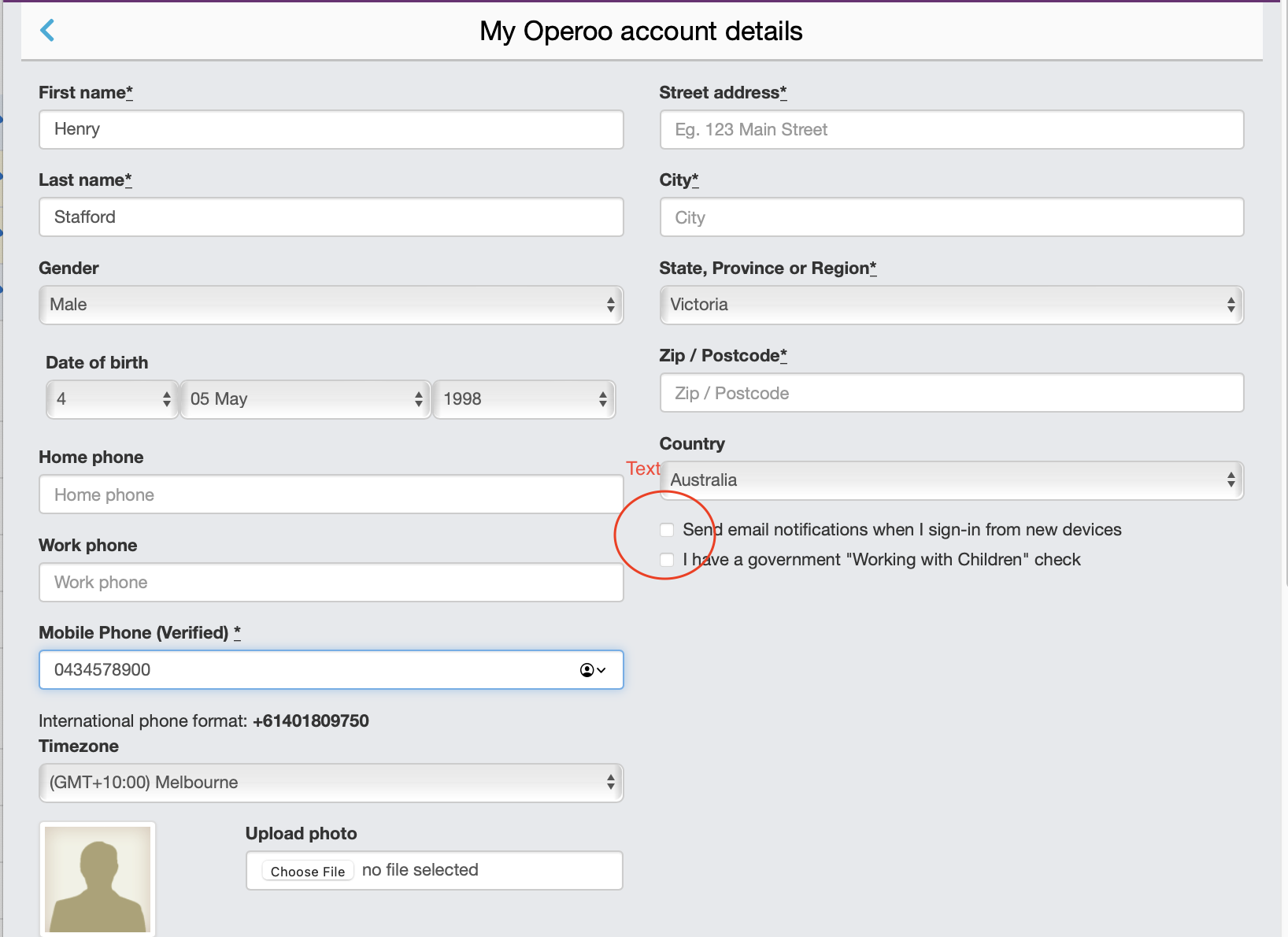Open the Country dropdown showing Australia
The height and width of the screenshot is (937, 1288).
click(x=951, y=480)
